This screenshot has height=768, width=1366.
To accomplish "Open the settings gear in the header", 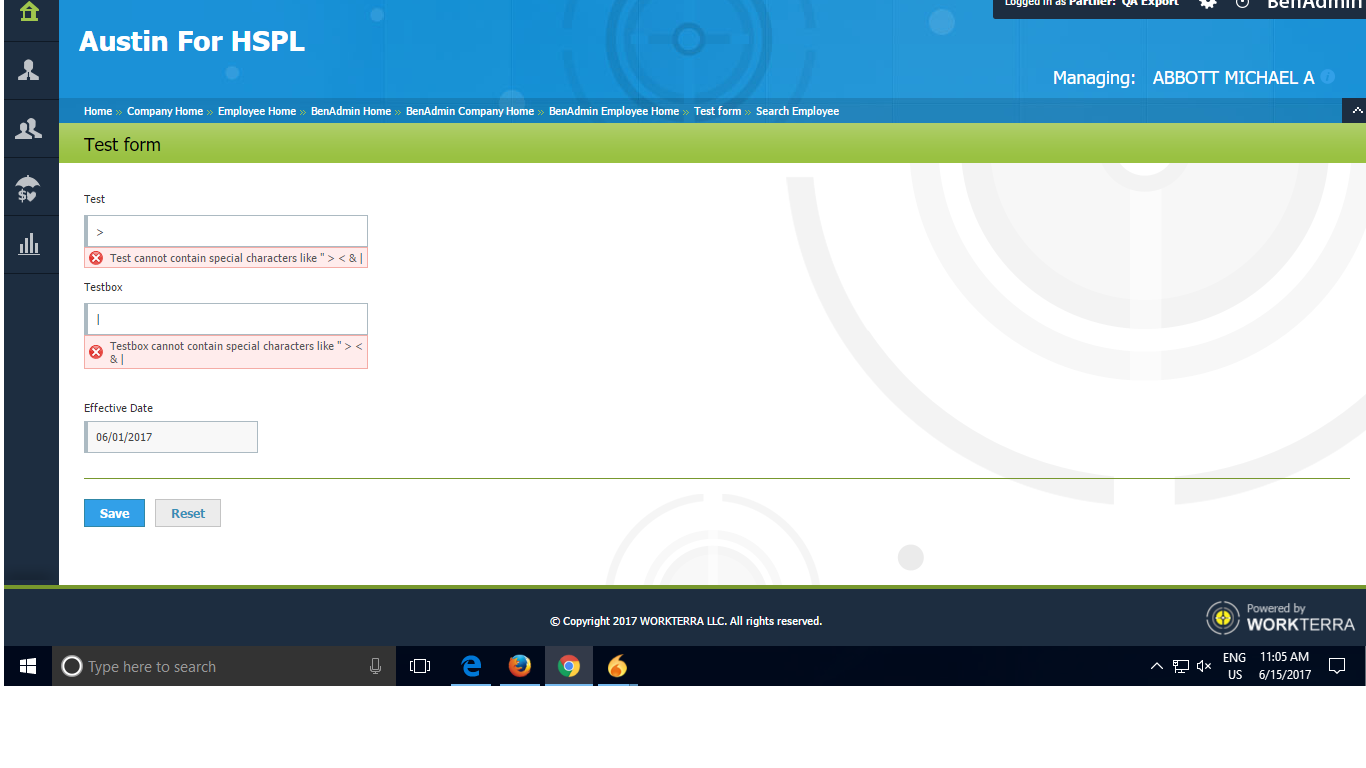I will pyautogui.click(x=1208, y=4).
